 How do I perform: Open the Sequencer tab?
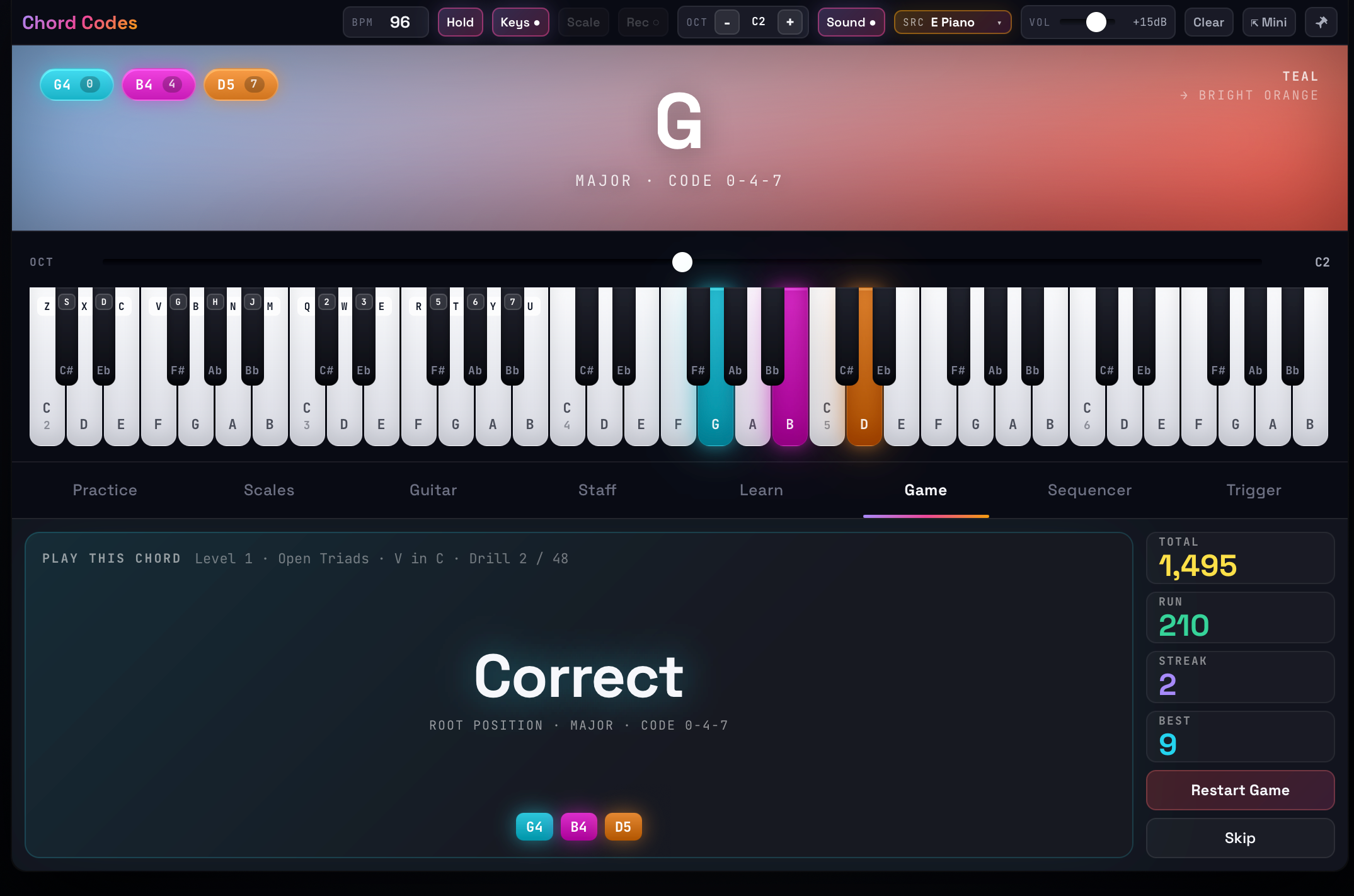[x=1089, y=490]
